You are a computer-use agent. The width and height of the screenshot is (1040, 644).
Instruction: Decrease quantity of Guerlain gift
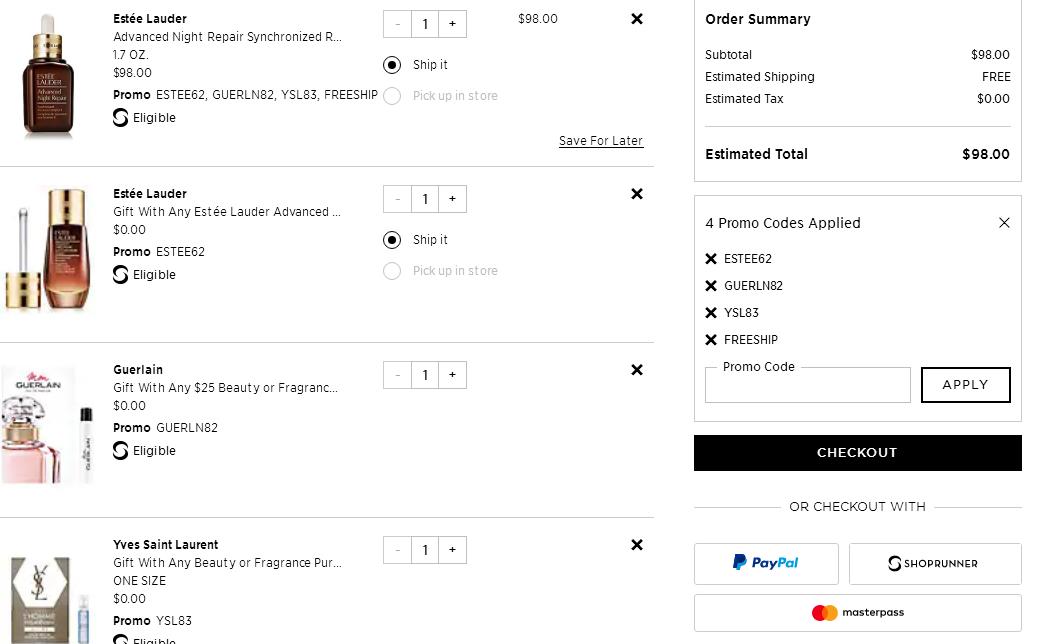(x=397, y=375)
